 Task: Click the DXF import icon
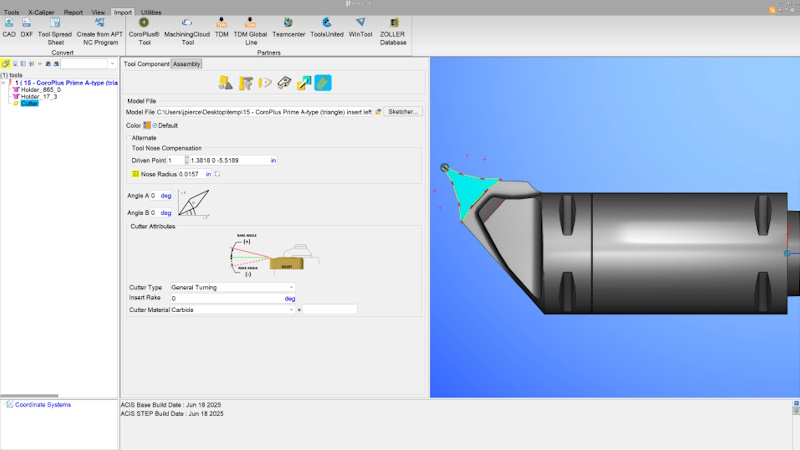point(27,27)
